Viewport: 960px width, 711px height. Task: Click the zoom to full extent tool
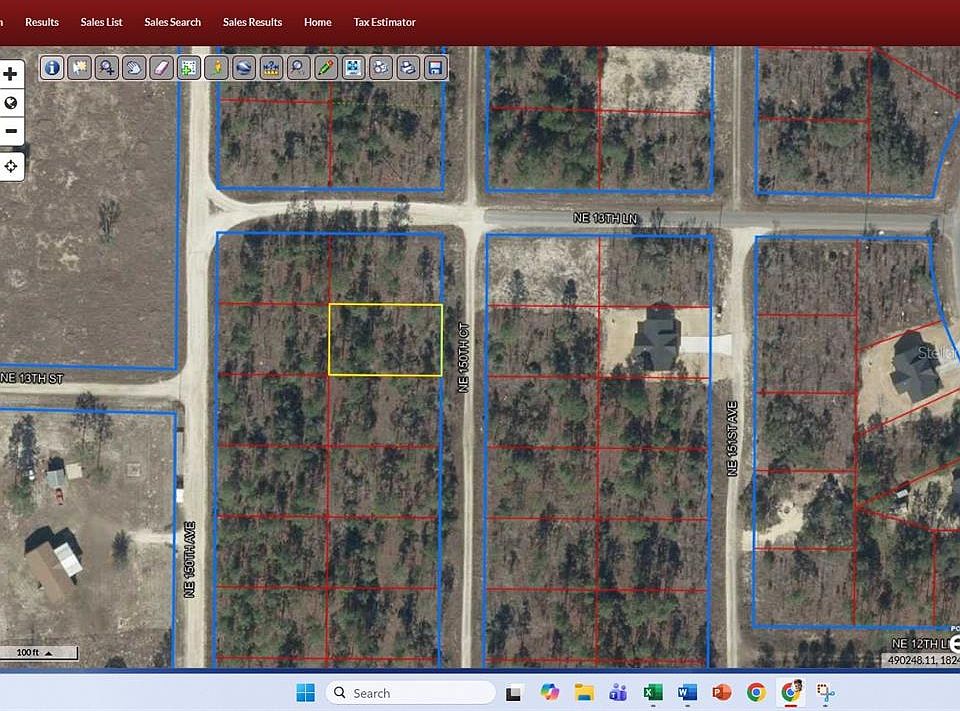click(x=353, y=67)
